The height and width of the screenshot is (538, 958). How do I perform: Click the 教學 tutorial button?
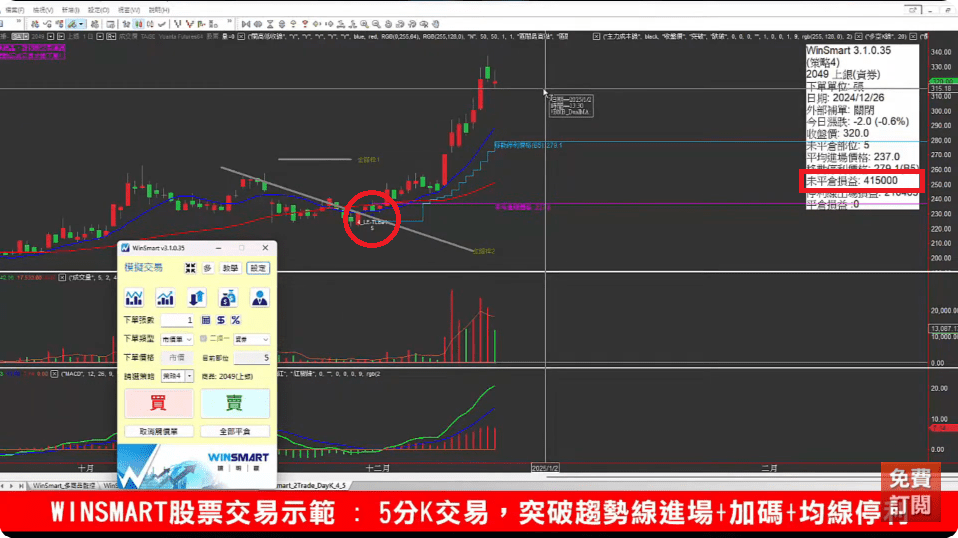click(x=230, y=268)
